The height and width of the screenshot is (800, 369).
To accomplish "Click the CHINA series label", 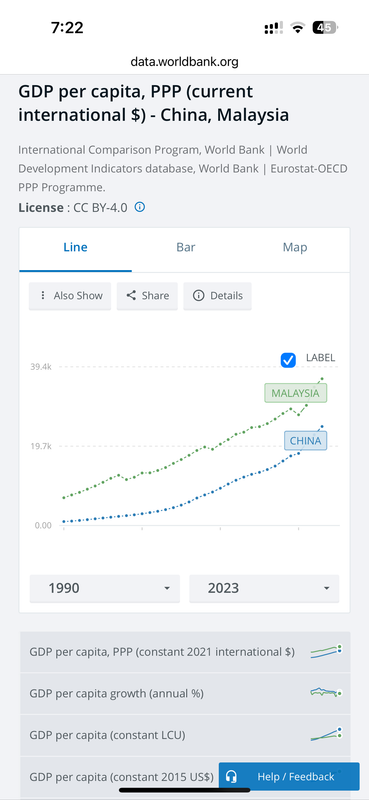I will (305, 441).
